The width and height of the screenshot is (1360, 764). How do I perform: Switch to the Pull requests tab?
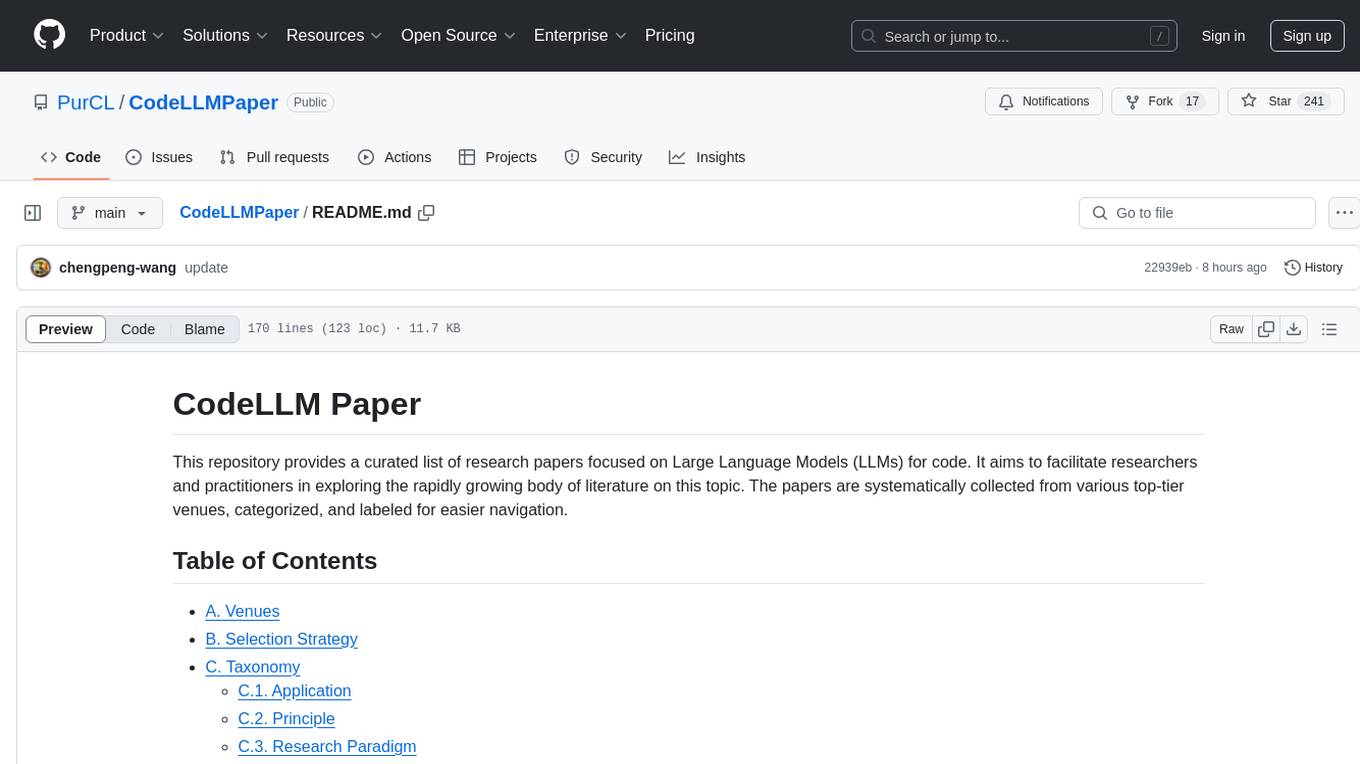coord(274,157)
